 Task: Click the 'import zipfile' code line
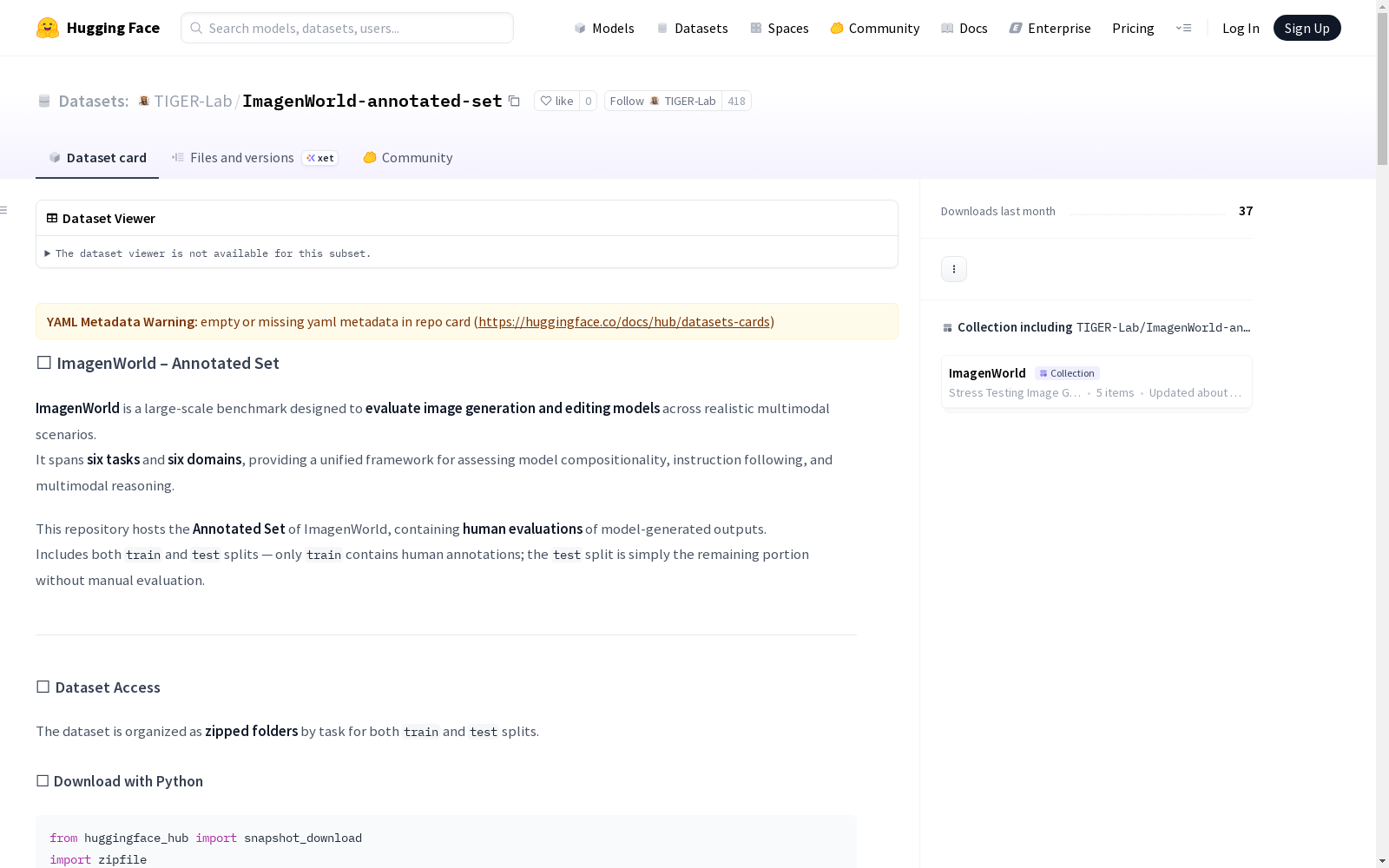tap(98, 860)
